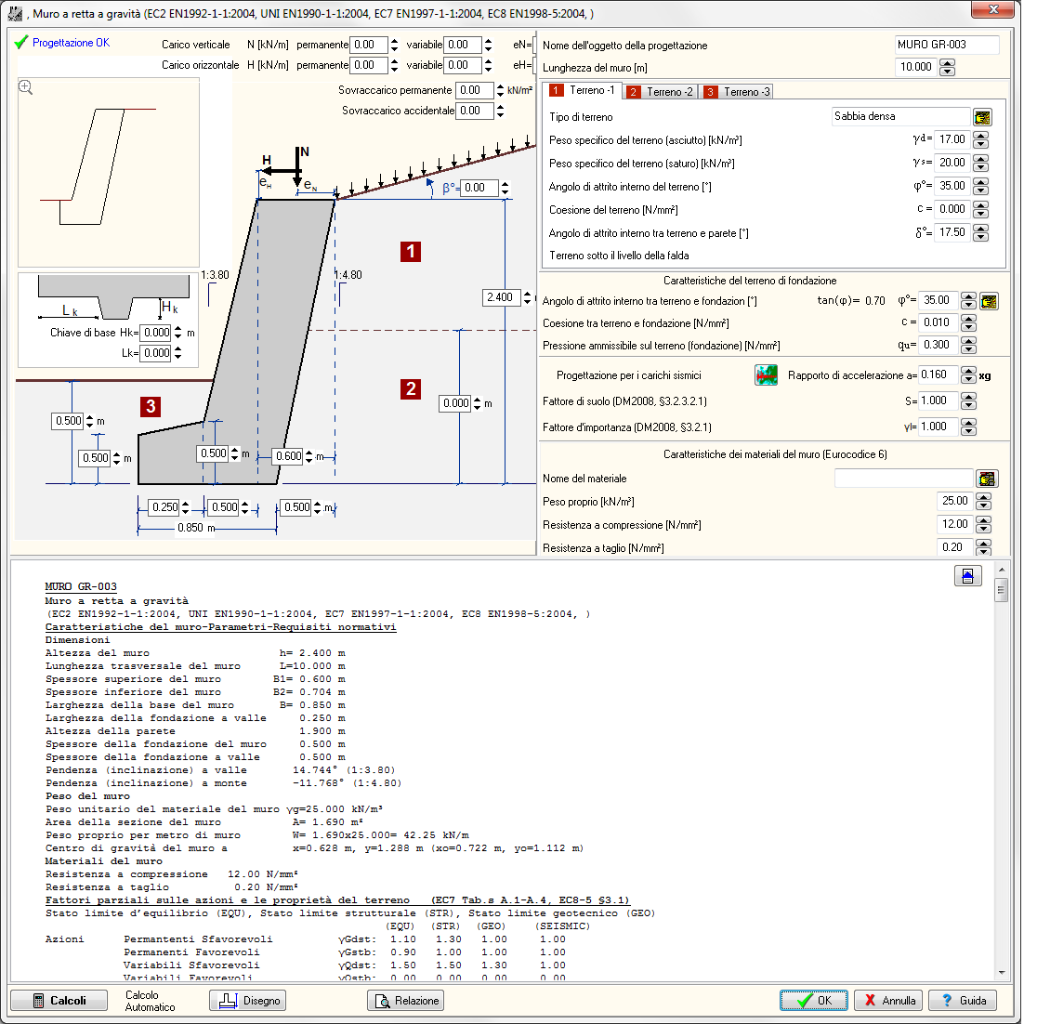
Task: Click the application icon in the title bar
Action: 15,13
